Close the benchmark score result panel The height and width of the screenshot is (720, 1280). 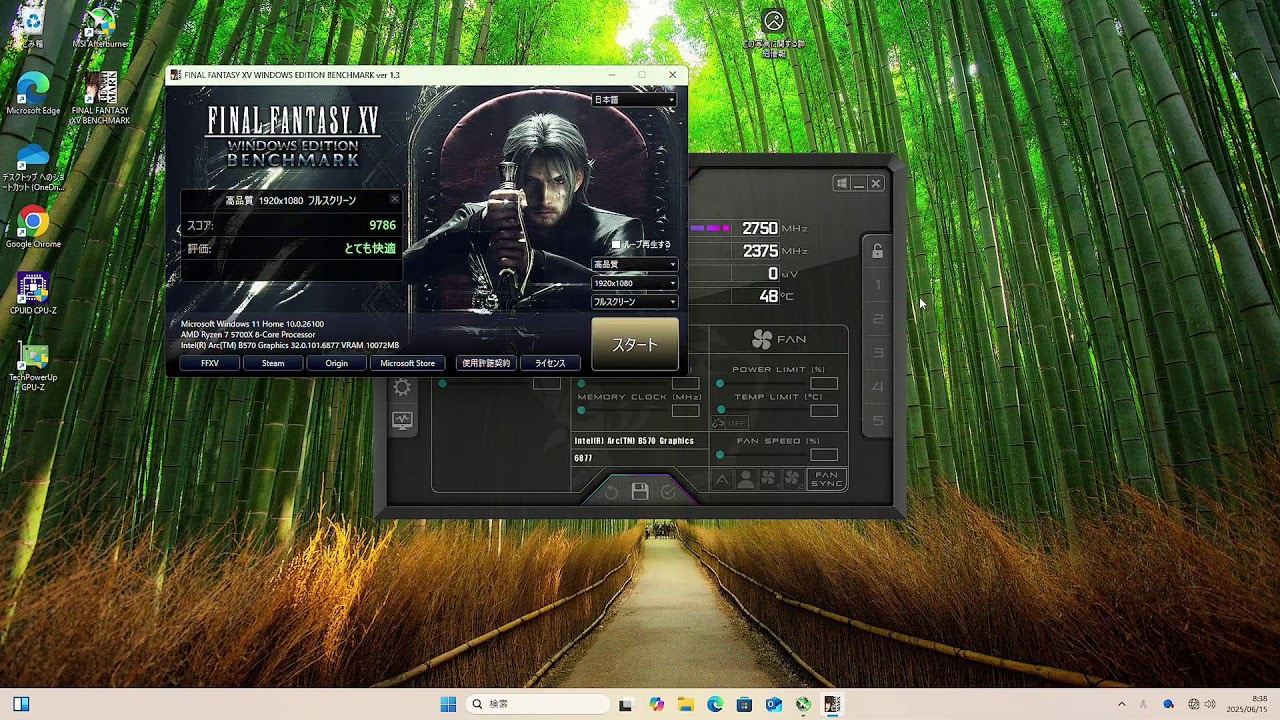point(394,199)
